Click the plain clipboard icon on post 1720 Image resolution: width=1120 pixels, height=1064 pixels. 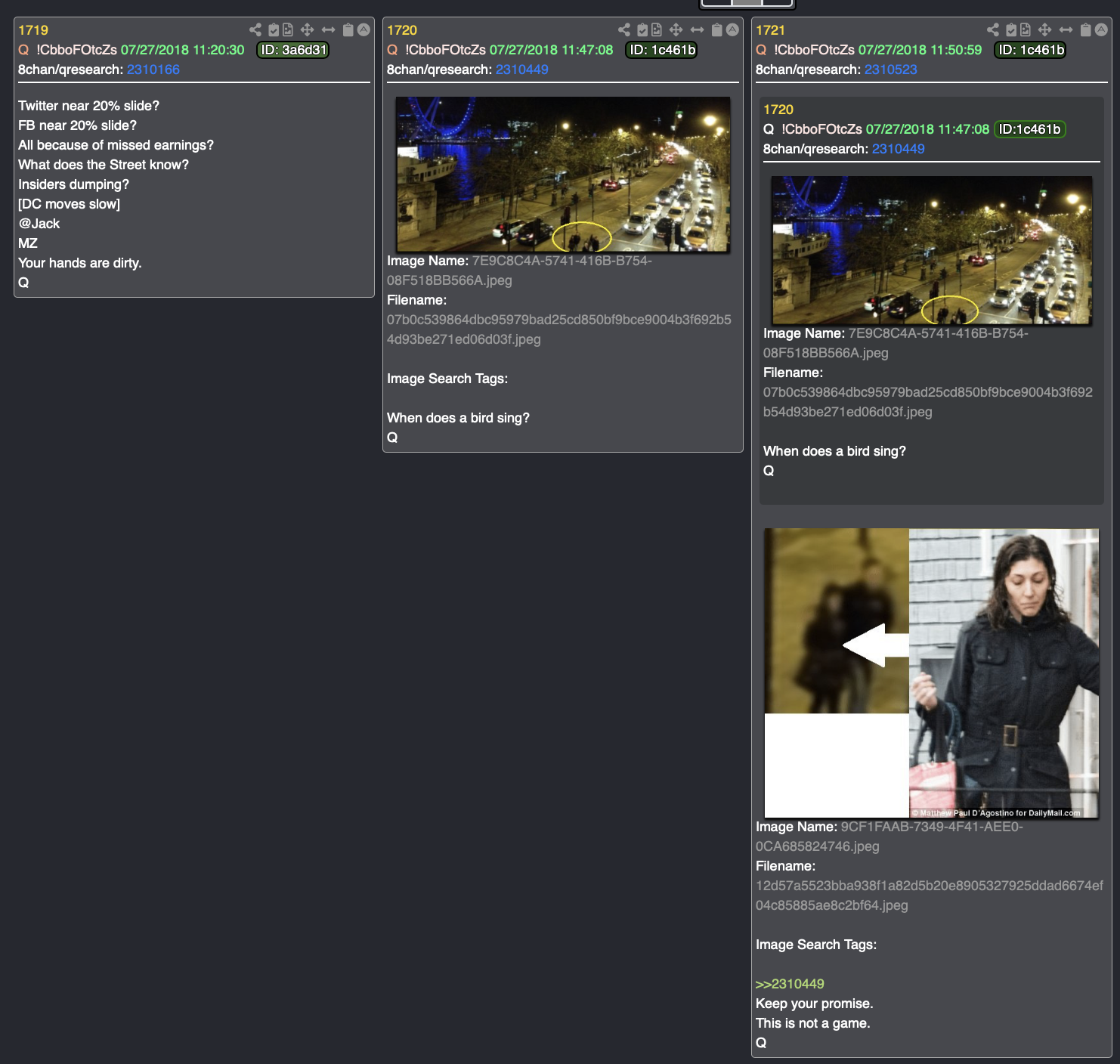click(717, 29)
